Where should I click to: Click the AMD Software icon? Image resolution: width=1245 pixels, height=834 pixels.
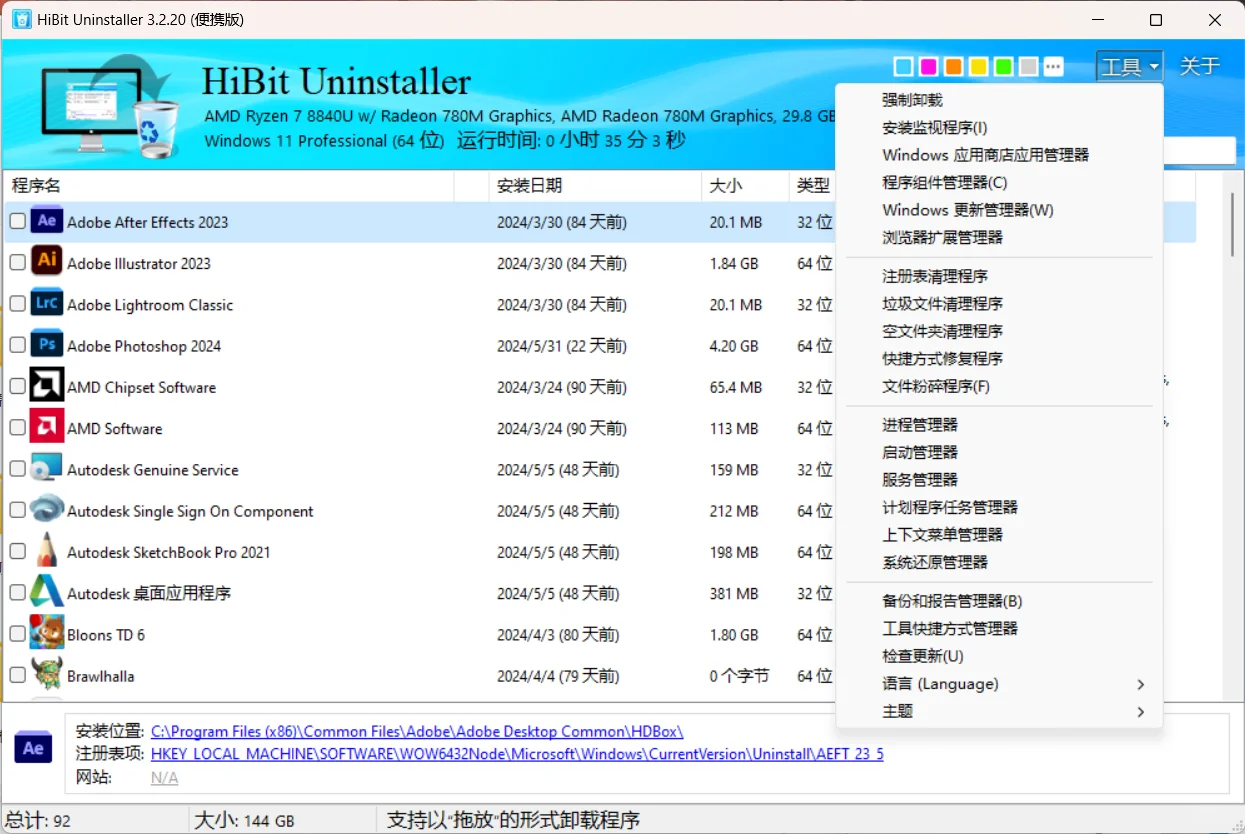tap(46, 427)
